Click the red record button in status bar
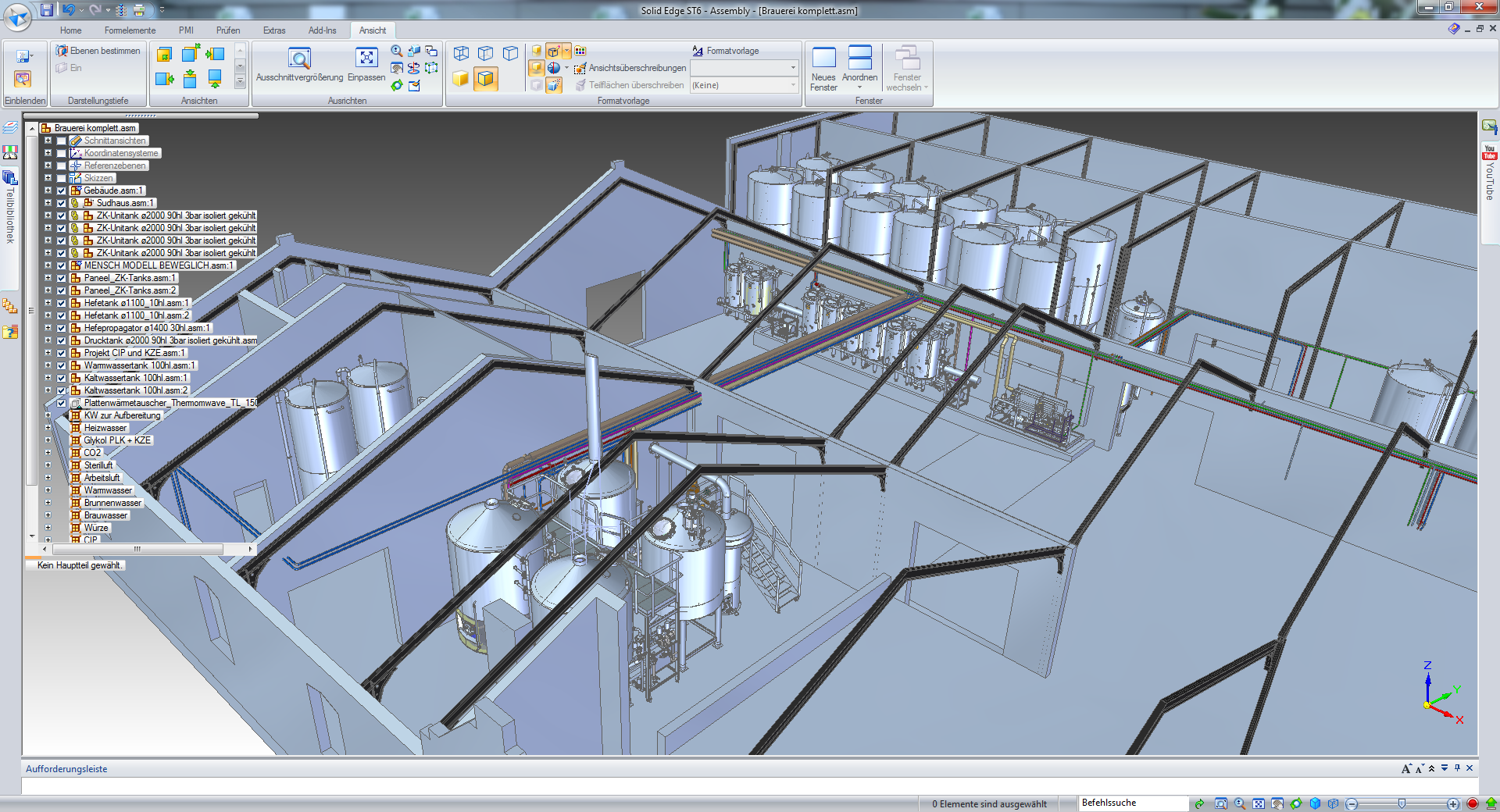This screenshot has height=812, width=1500. pos(1473,803)
